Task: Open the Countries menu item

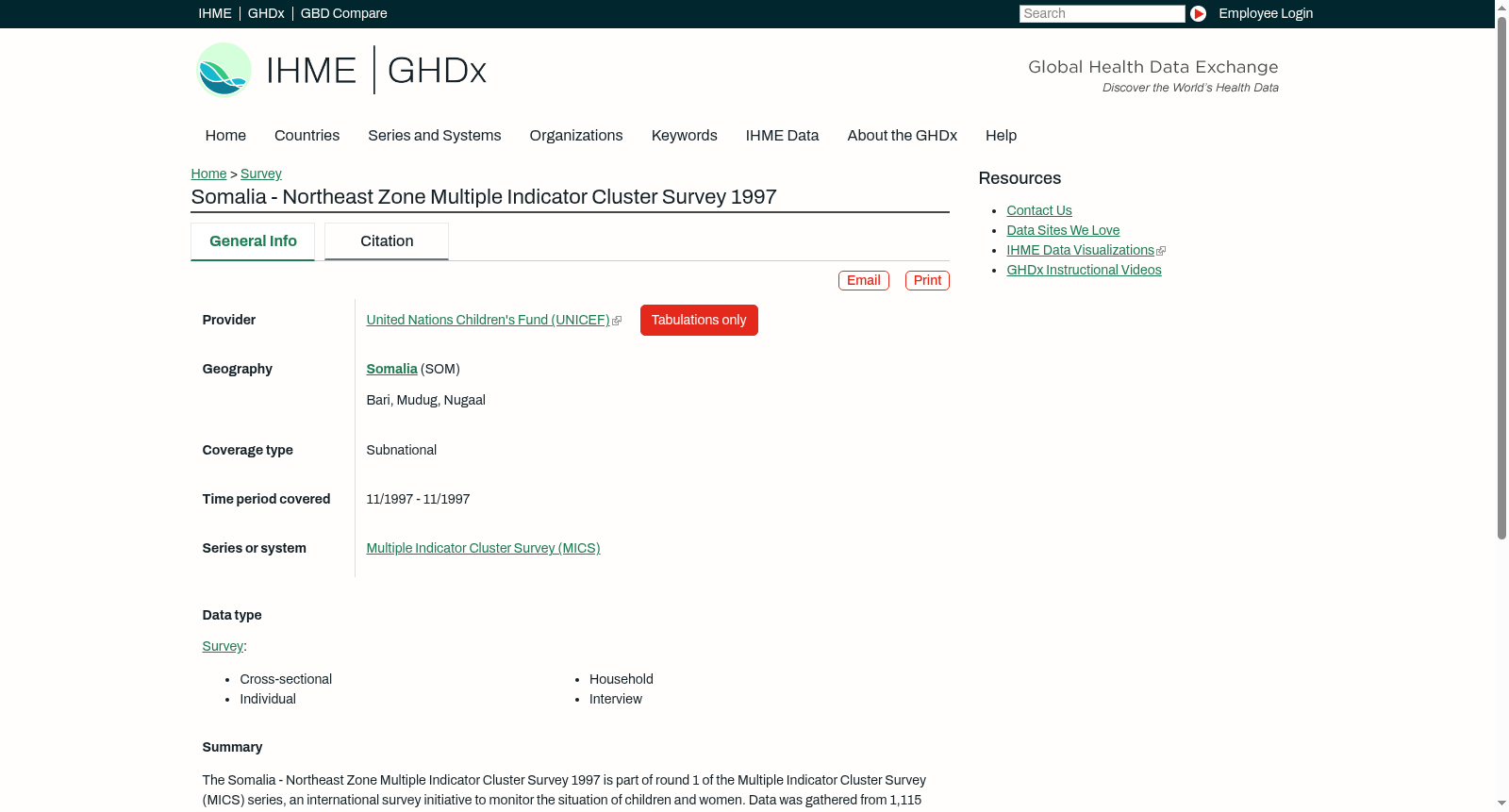Action: point(307,135)
